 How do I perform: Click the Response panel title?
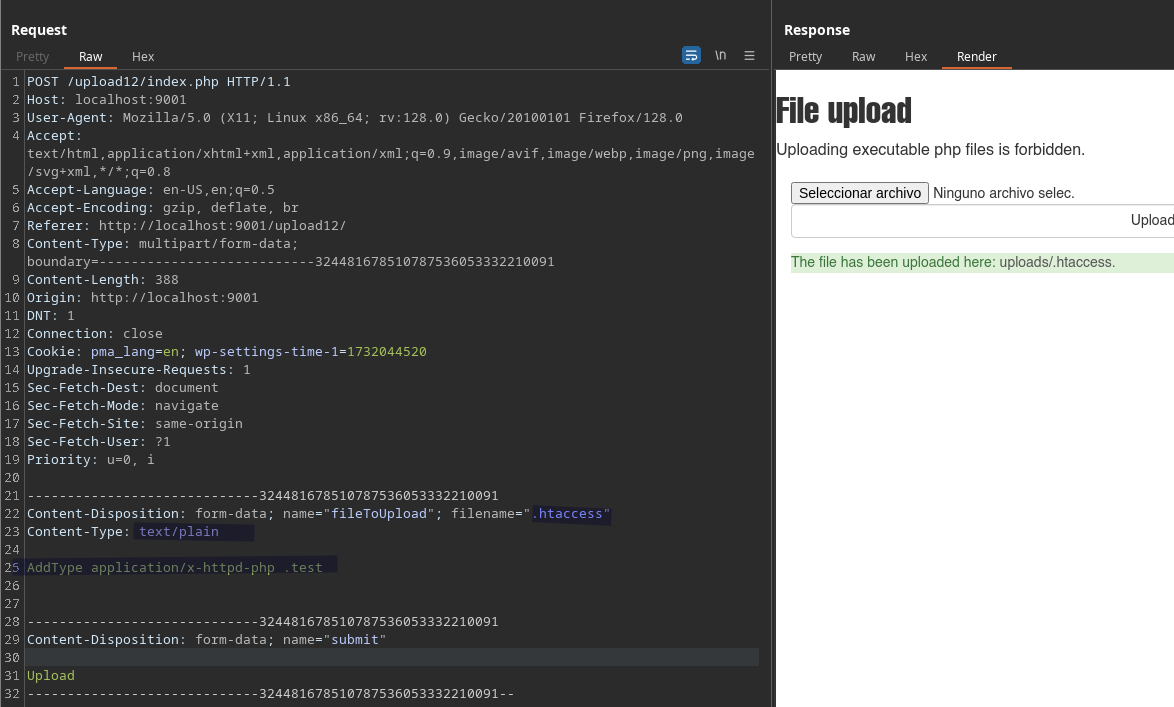coord(817,30)
